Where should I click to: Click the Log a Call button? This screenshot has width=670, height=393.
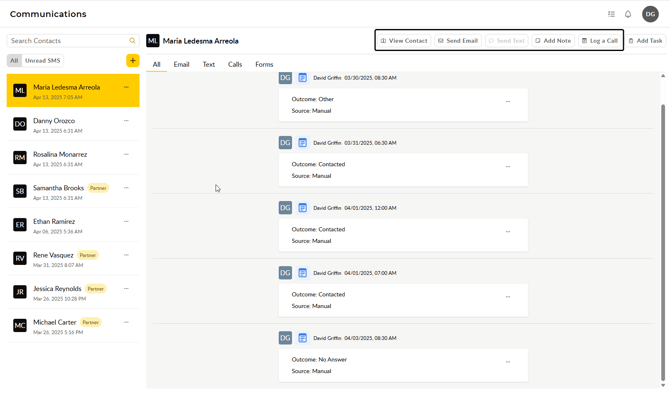tap(600, 41)
